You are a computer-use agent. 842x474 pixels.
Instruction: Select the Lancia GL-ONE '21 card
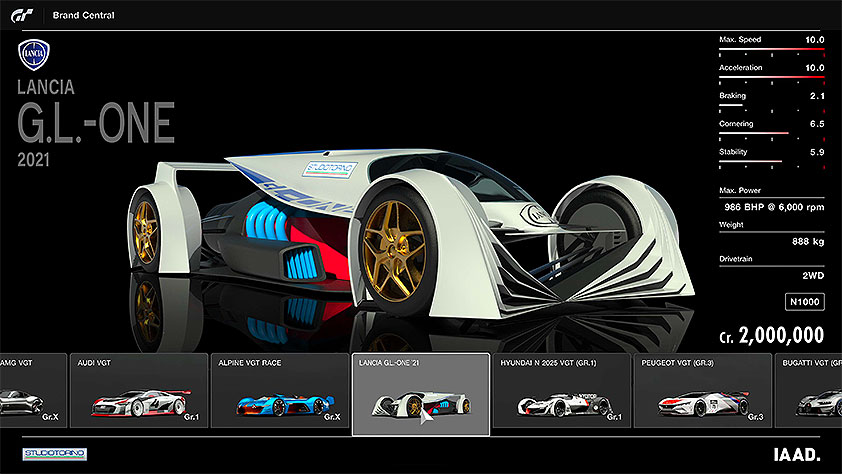(x=421, y=394)
